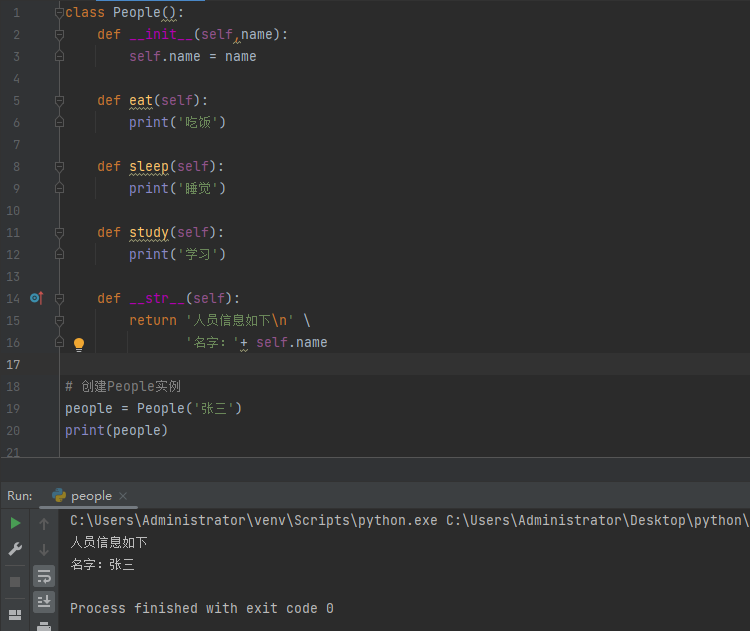The image size is (750, 631).
Task: Toggle soft-wrap in Run console
Action: click(44, 576)
